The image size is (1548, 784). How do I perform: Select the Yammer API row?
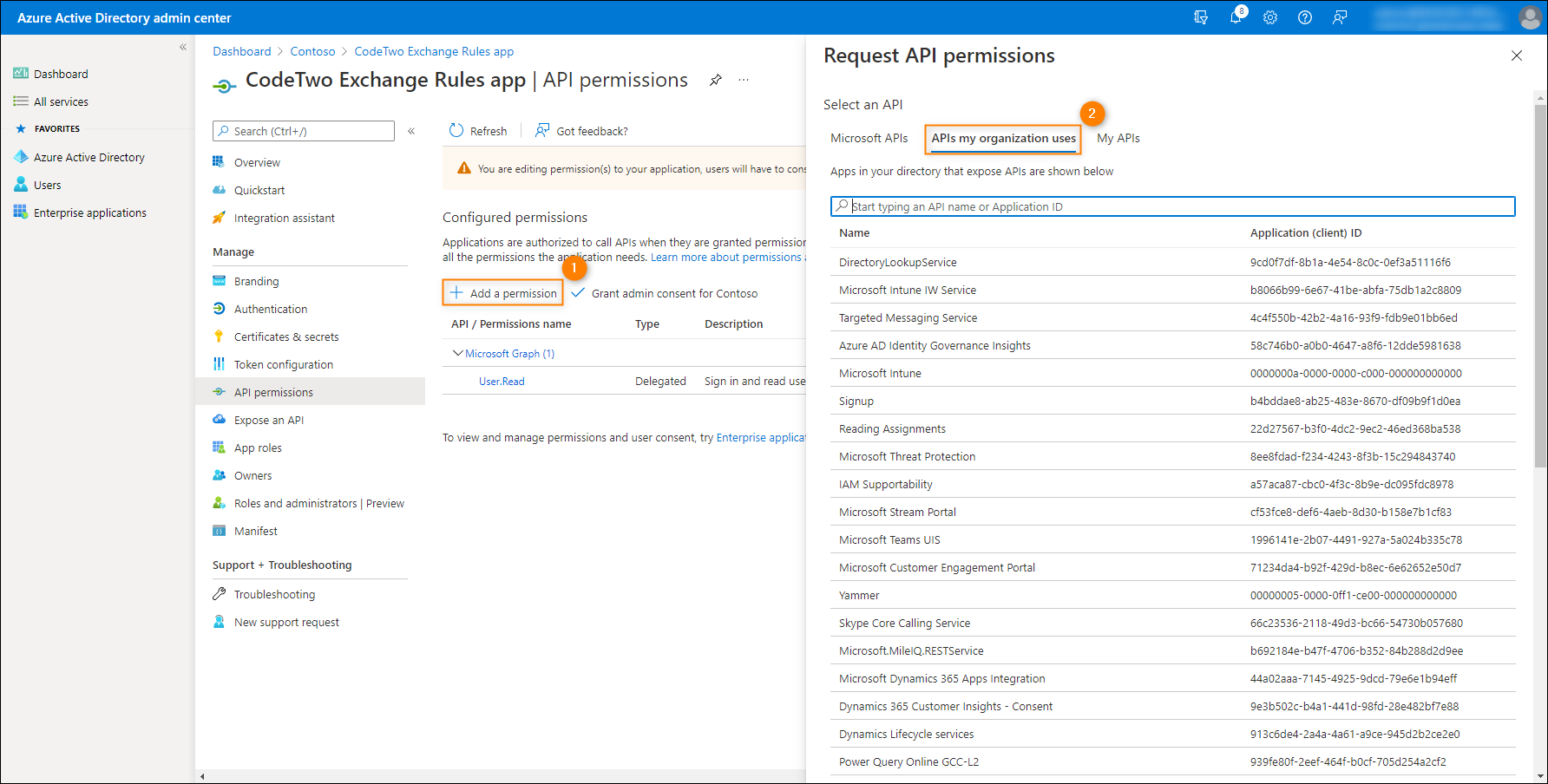tap(1173, 595)
